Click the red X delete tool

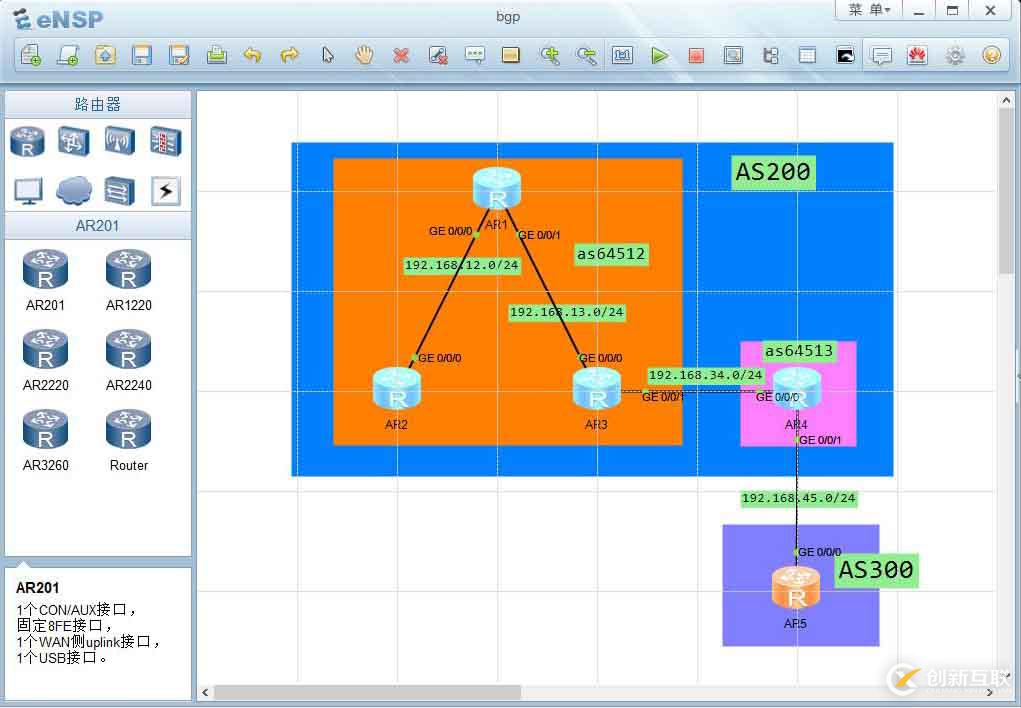401,55
